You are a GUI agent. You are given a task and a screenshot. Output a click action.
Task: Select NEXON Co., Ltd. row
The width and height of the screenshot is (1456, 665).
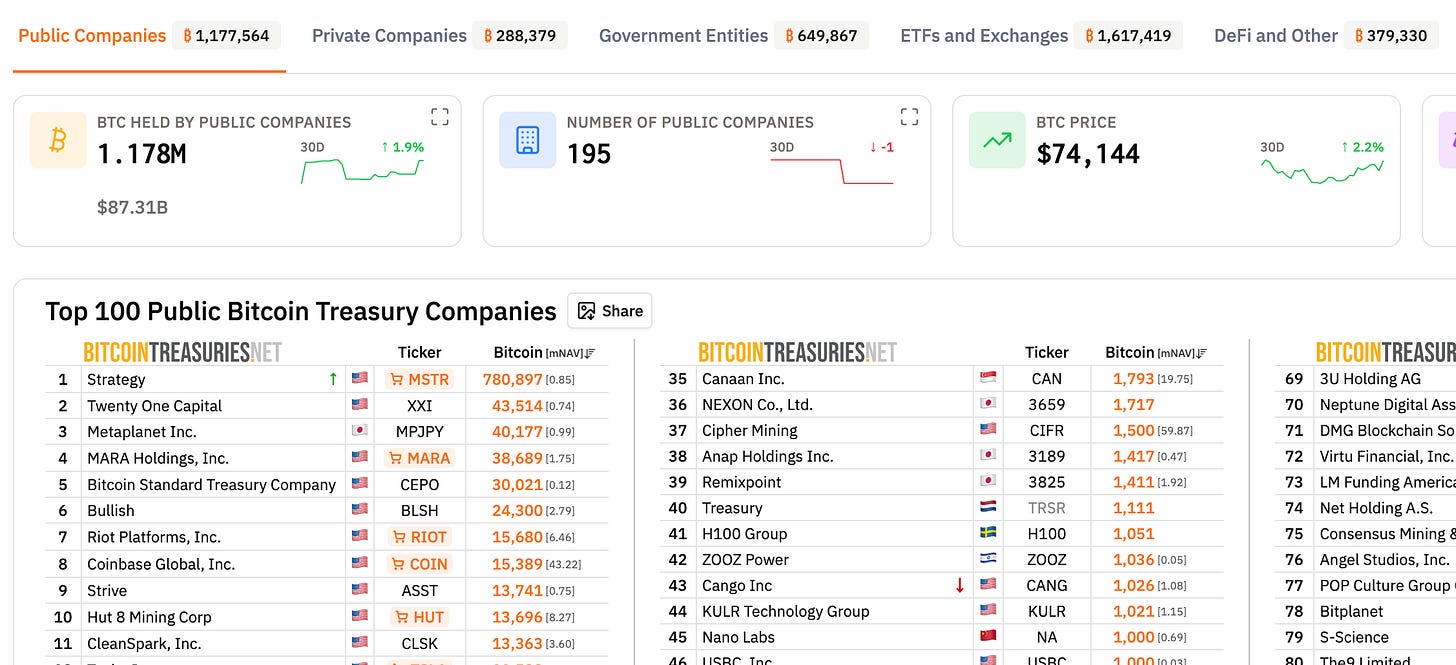point(757,405)
